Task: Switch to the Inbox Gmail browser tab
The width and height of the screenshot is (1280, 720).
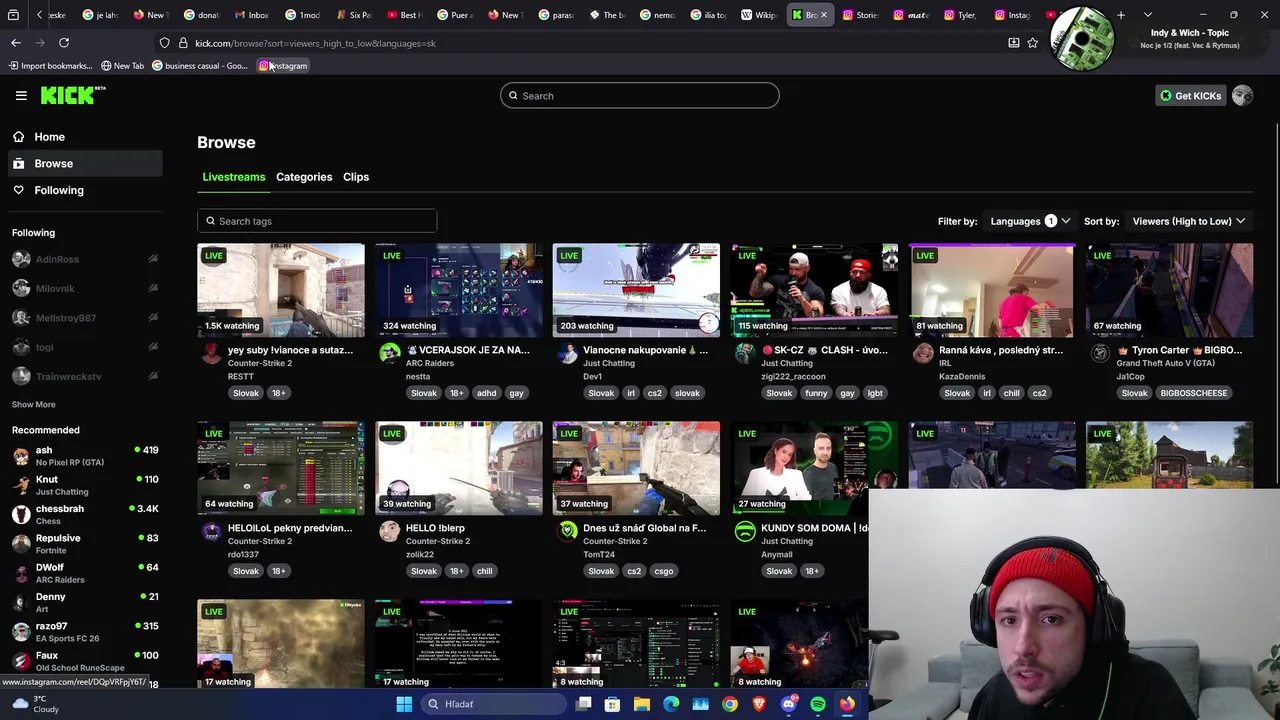Action: point(254,15)
